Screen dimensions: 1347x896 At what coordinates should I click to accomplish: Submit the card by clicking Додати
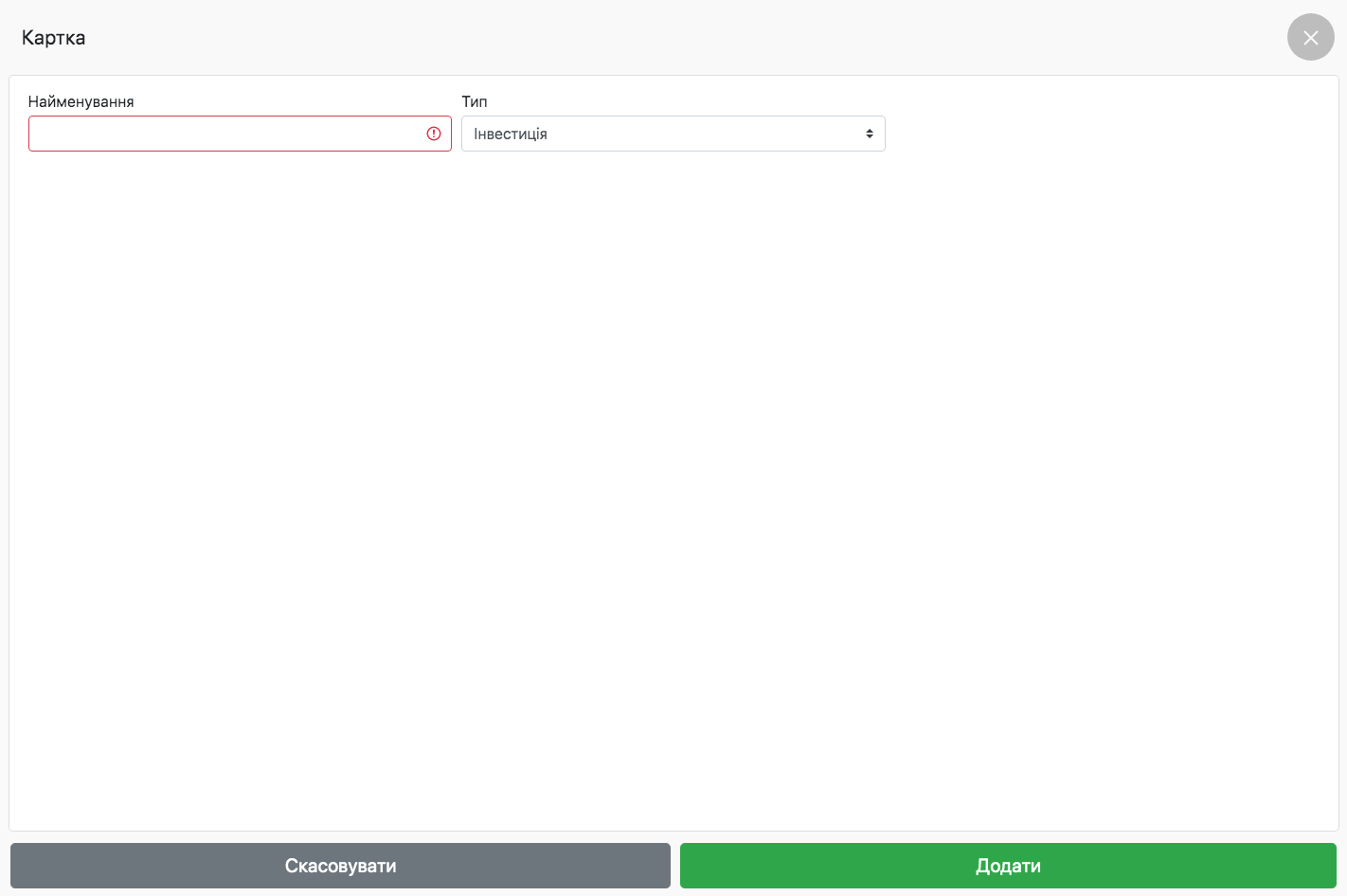1008,866
